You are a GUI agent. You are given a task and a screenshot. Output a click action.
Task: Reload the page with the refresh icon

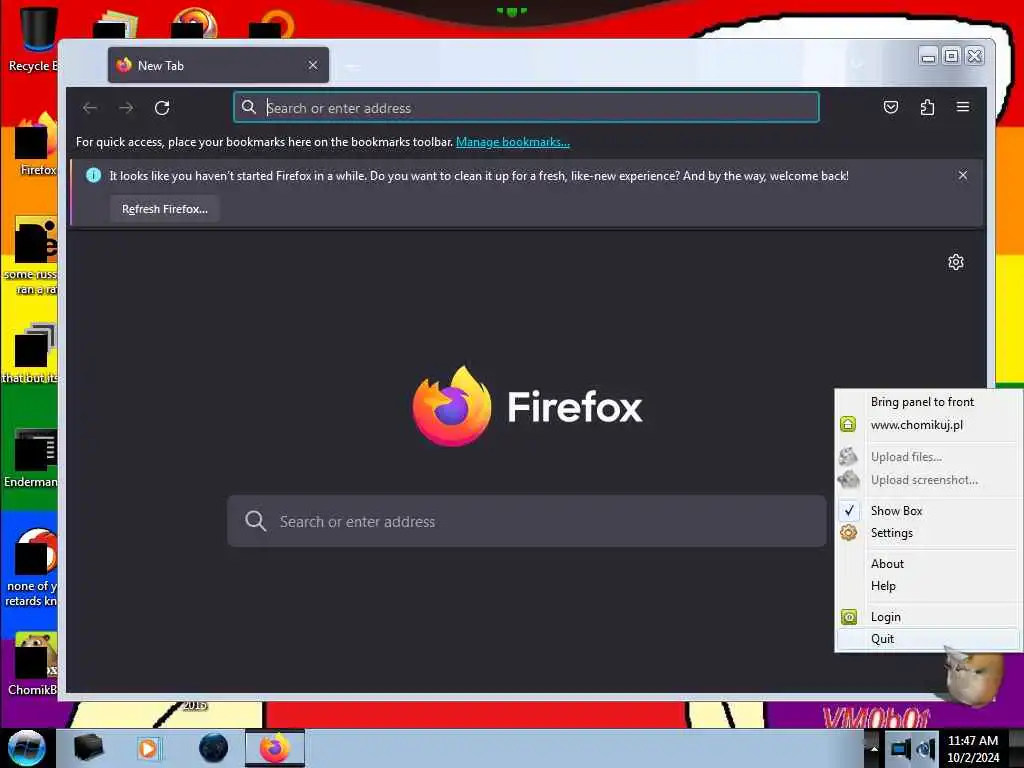pos(162,108)
